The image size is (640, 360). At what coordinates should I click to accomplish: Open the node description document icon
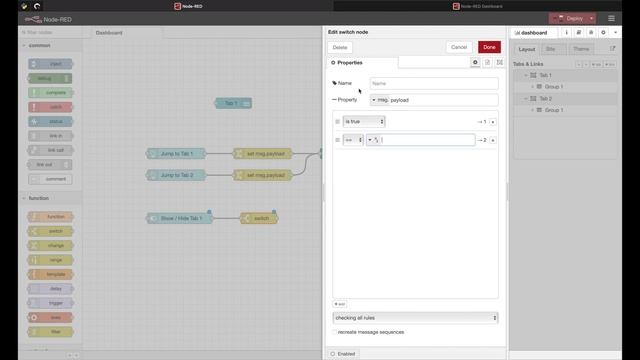point(487,62)
